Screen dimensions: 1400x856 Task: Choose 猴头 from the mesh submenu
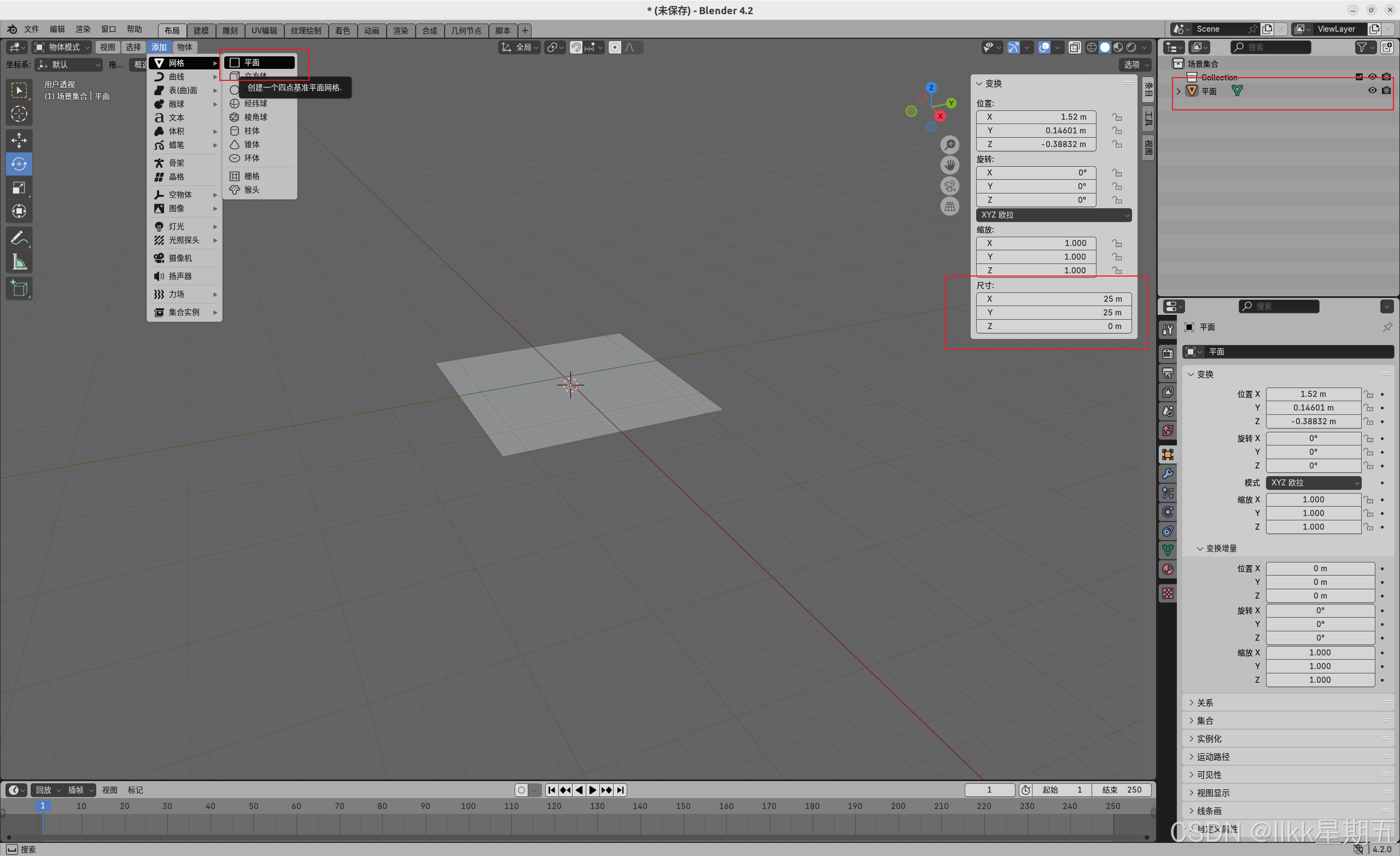(x=252, y=190)
